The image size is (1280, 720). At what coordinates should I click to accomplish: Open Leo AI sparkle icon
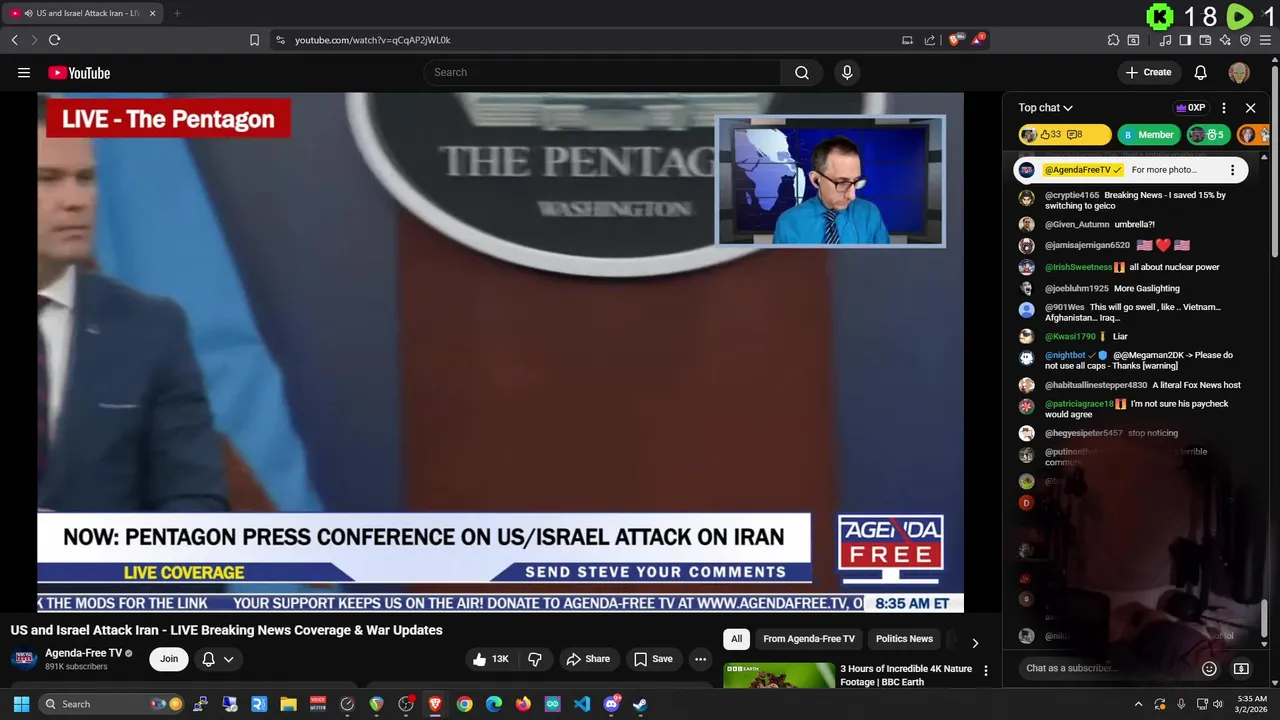(1225, 40)
